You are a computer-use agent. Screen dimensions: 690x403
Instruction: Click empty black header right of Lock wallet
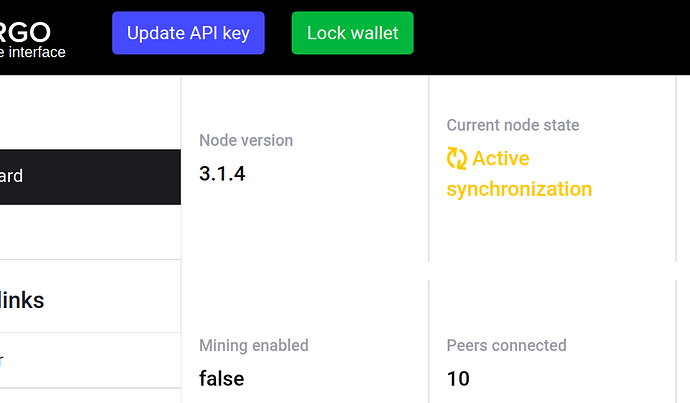click(x=550, y=37)
